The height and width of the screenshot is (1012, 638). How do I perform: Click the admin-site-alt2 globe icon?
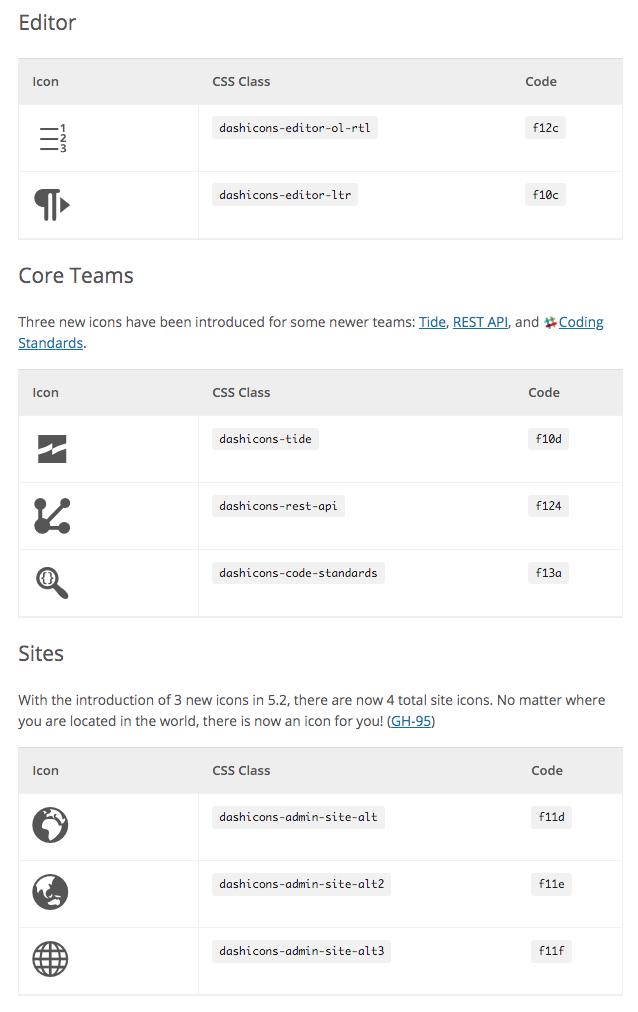(50, 892)
